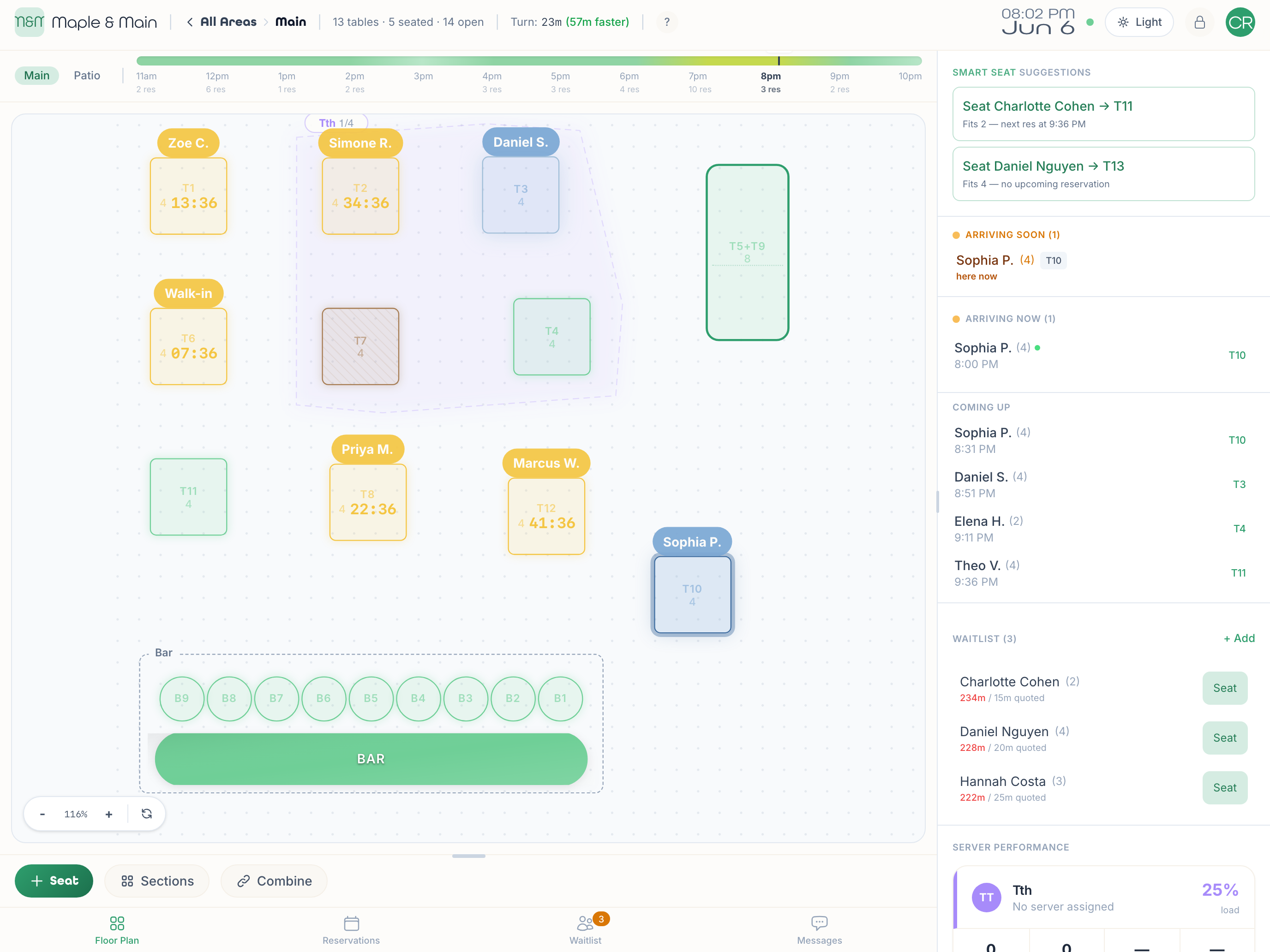Open the Waitlist tab
Screen dimensions: 1270x952
586,930
